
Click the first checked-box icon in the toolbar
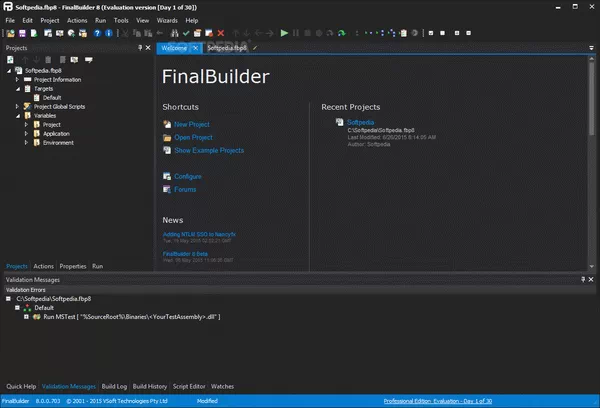(x=431, y=33)
